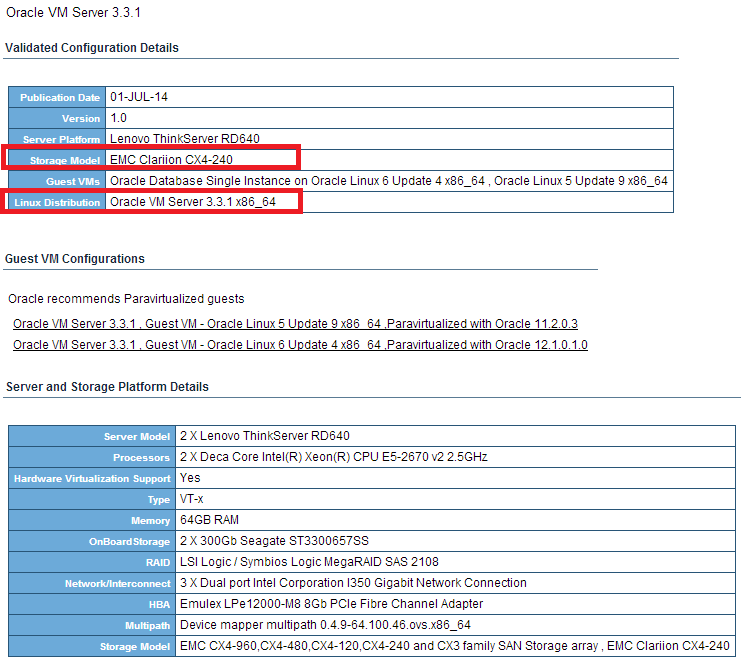Click the Memory value 64GB RAM
Viewport: 750px width, 657px height.
coord(209,520)
